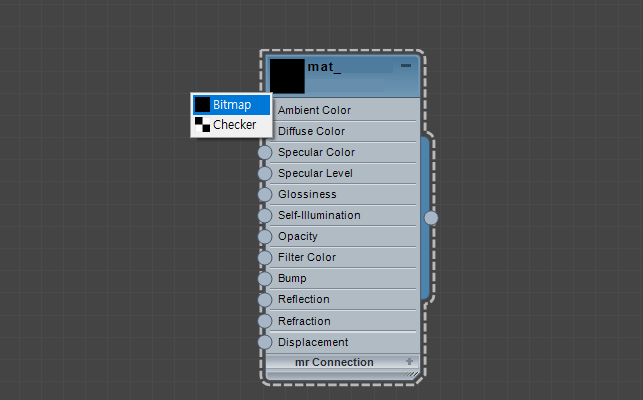Click the node resize grip corner
643x400 pixels.
click(411, 374)
